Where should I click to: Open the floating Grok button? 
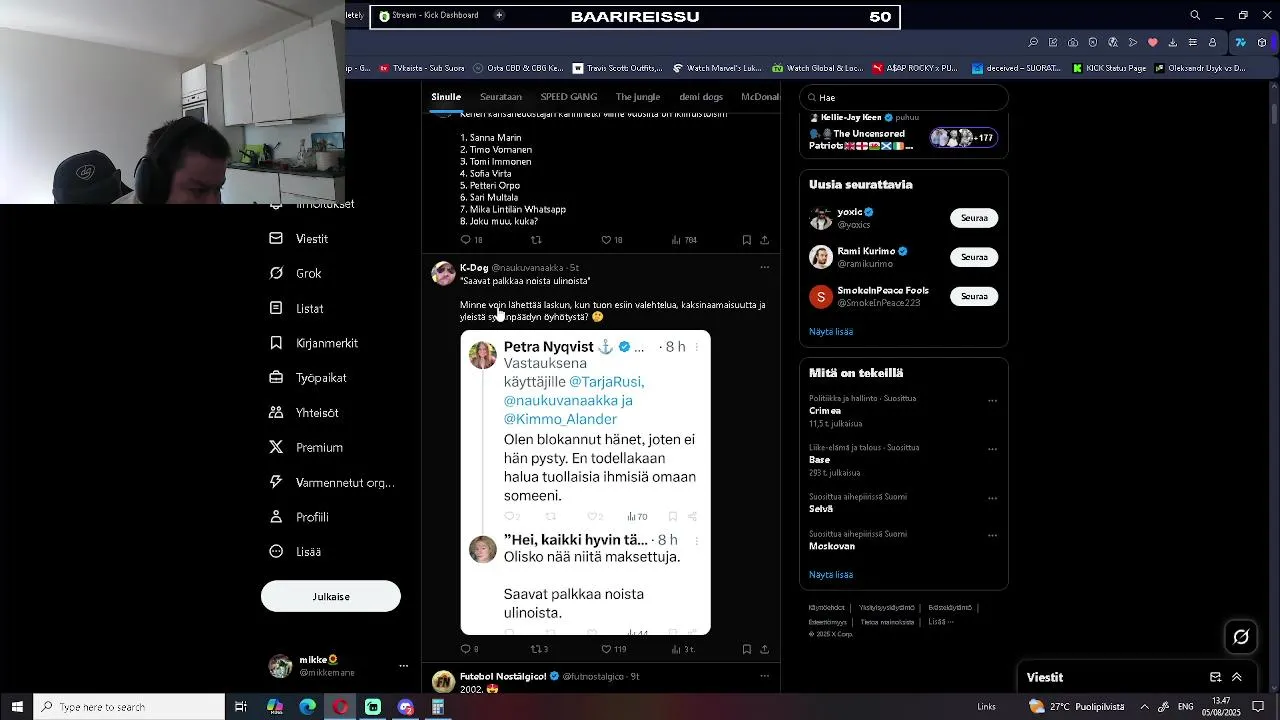point(1241,637)
